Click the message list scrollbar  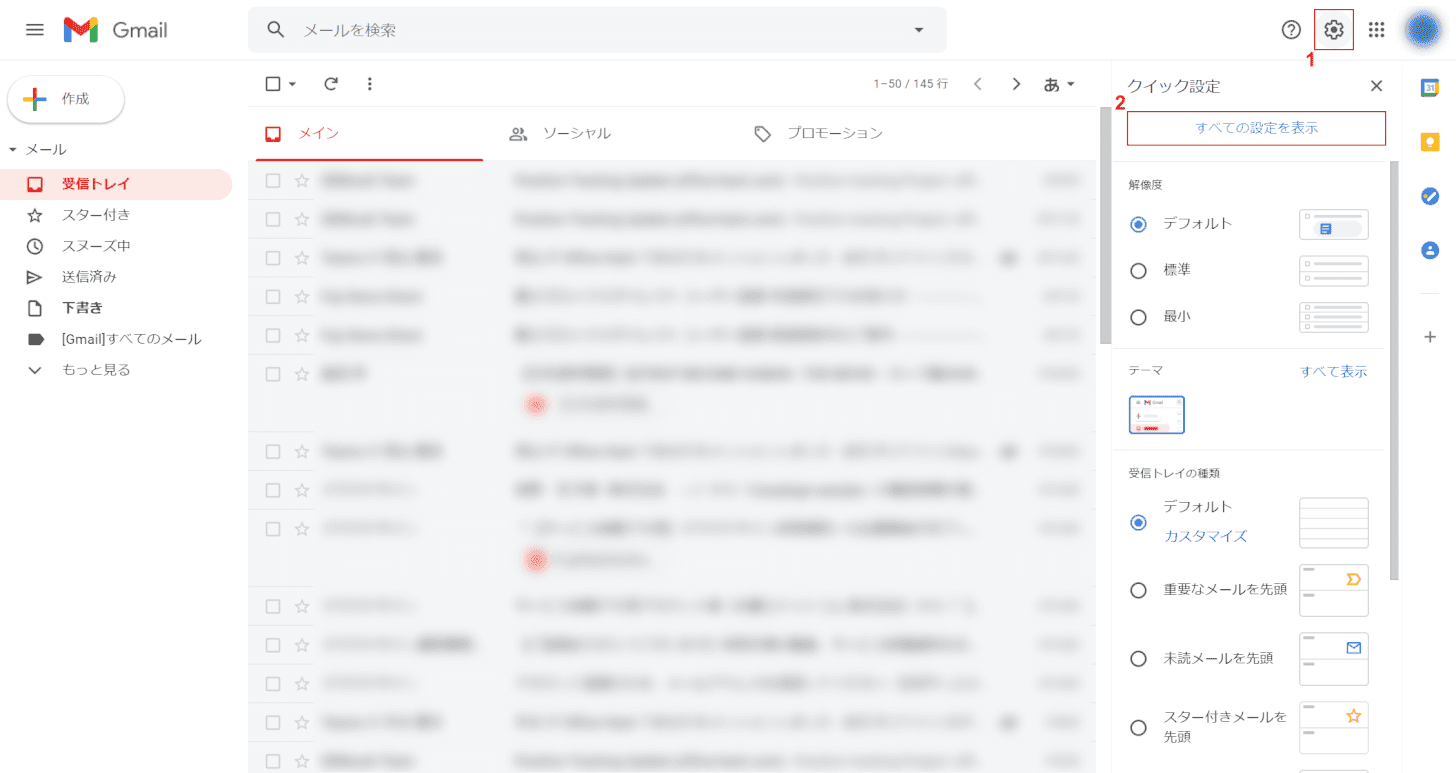click(1104, 225)
